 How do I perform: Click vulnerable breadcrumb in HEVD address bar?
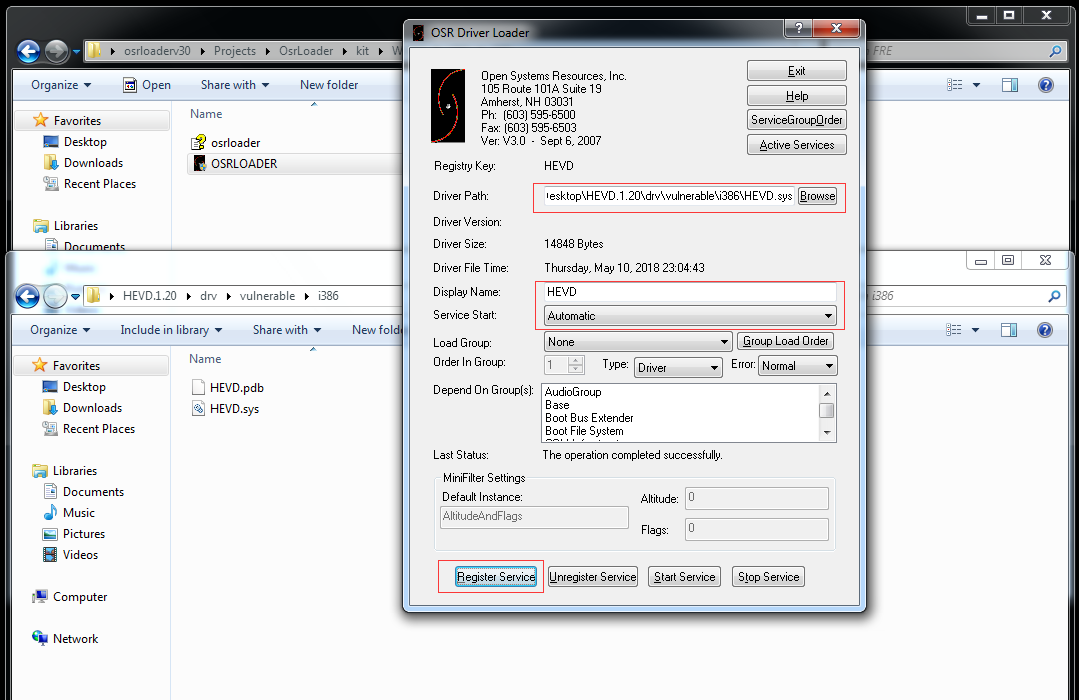point(267,296)
